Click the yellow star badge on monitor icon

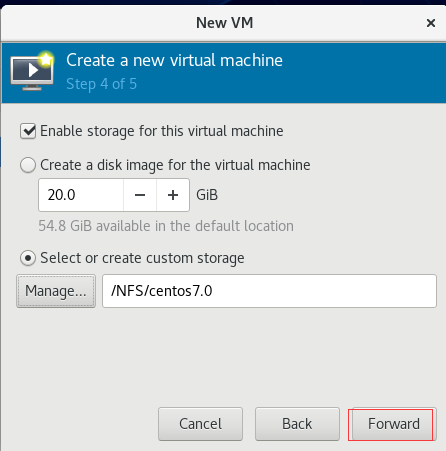coord(46,59)
